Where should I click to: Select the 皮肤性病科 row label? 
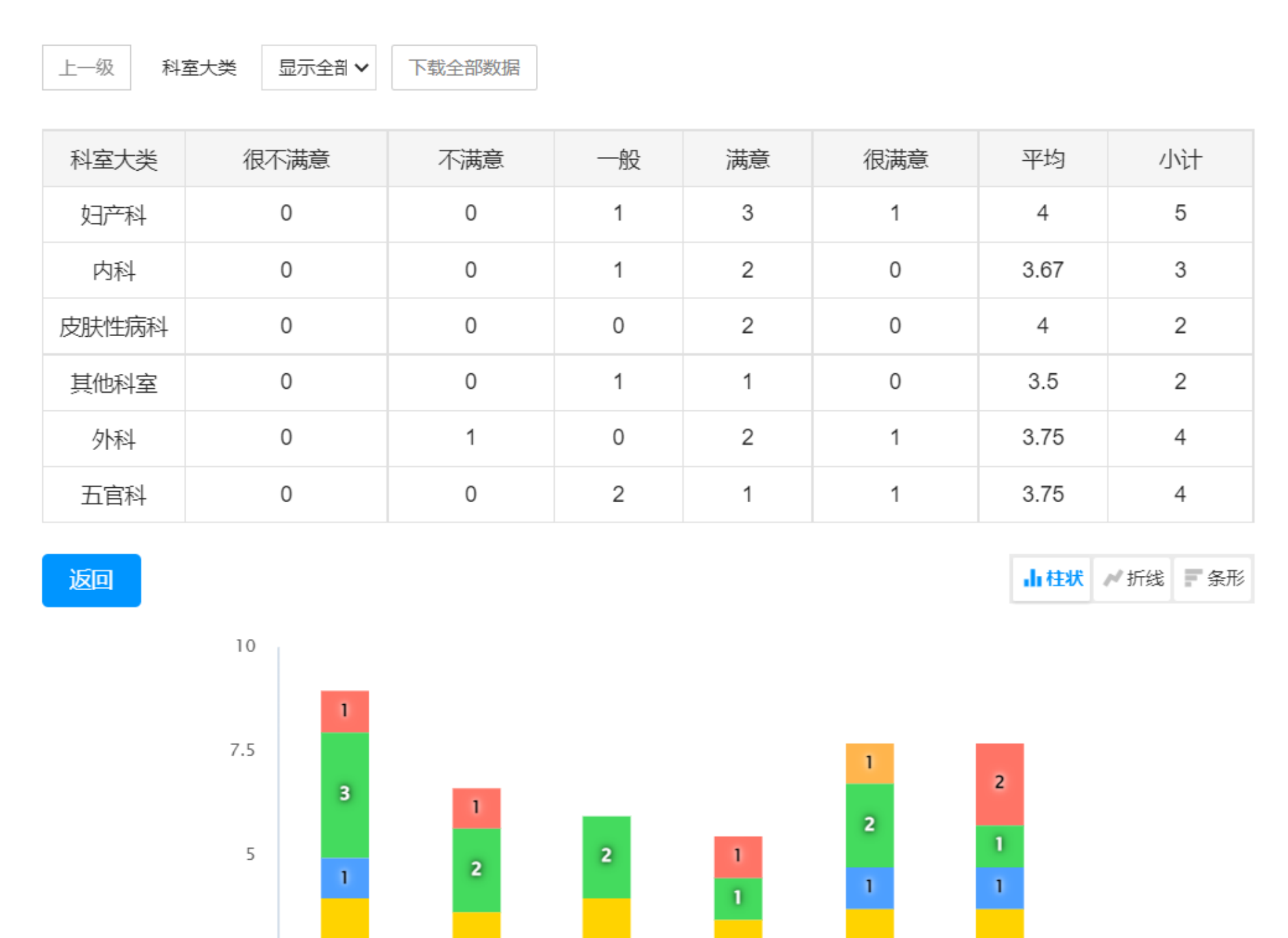[114, 326]
